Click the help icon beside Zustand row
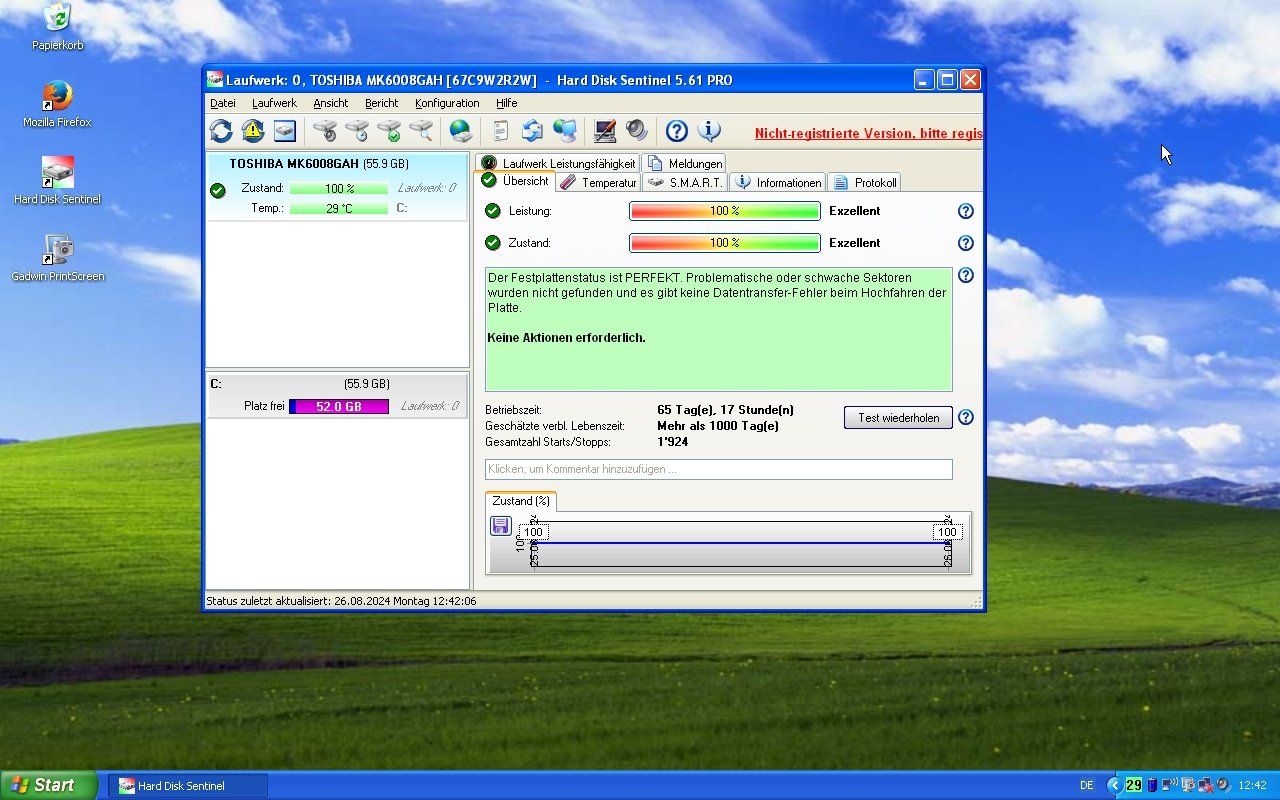This screenshot has width=1280, height=800. (966, 243)
